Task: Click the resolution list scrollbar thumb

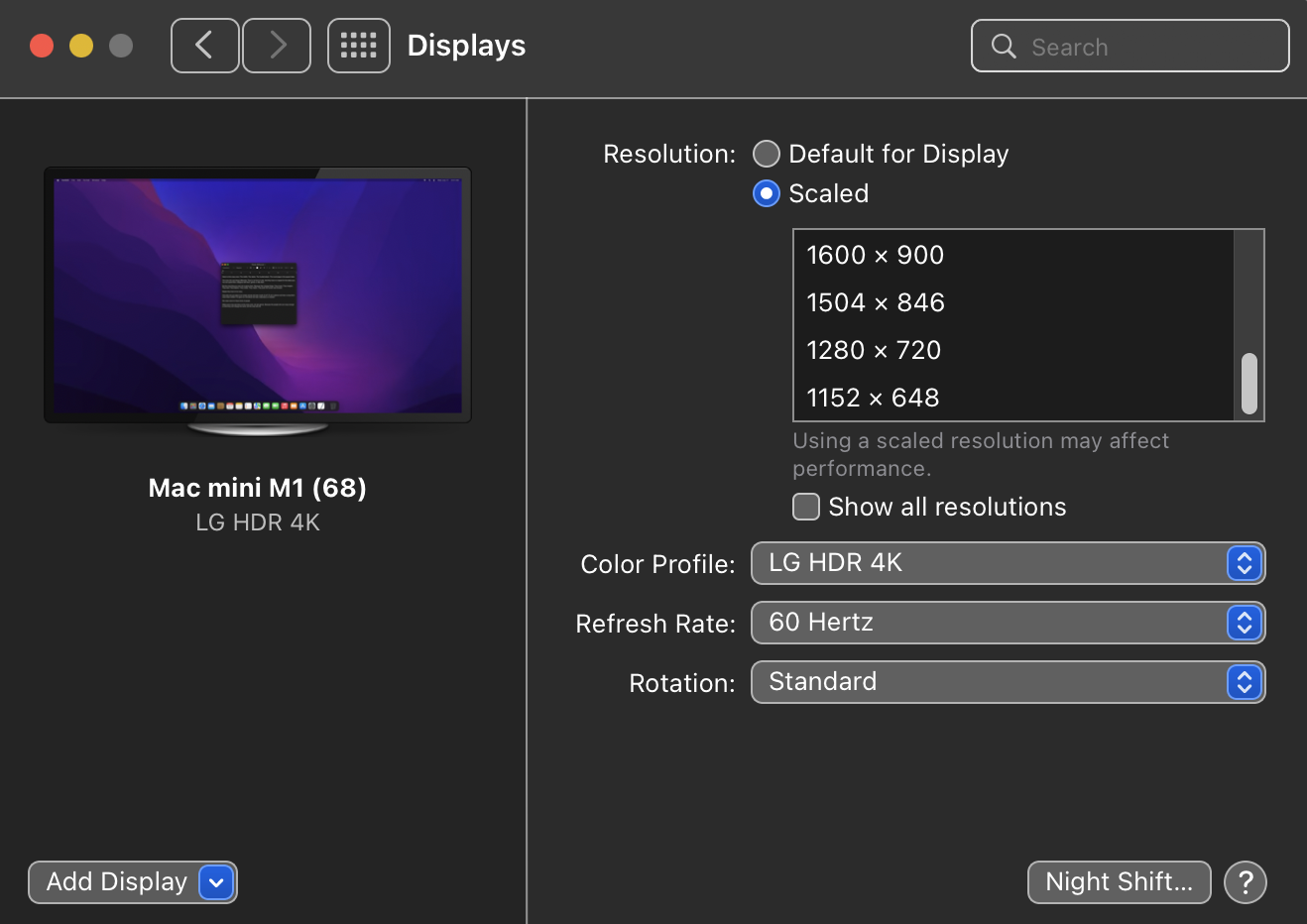Action: pos(1249,384)
